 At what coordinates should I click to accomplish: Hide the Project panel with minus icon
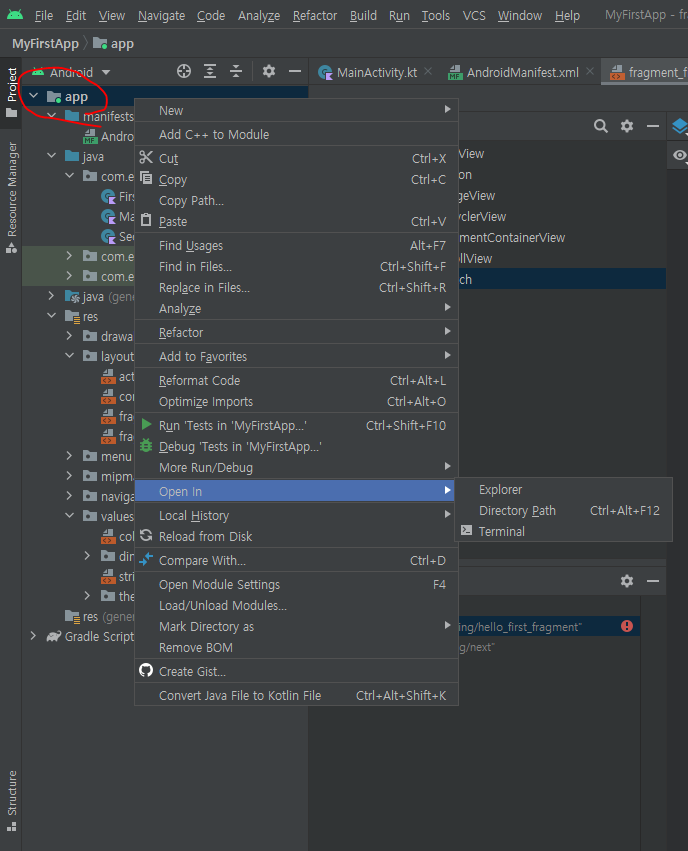coord(295,71)
